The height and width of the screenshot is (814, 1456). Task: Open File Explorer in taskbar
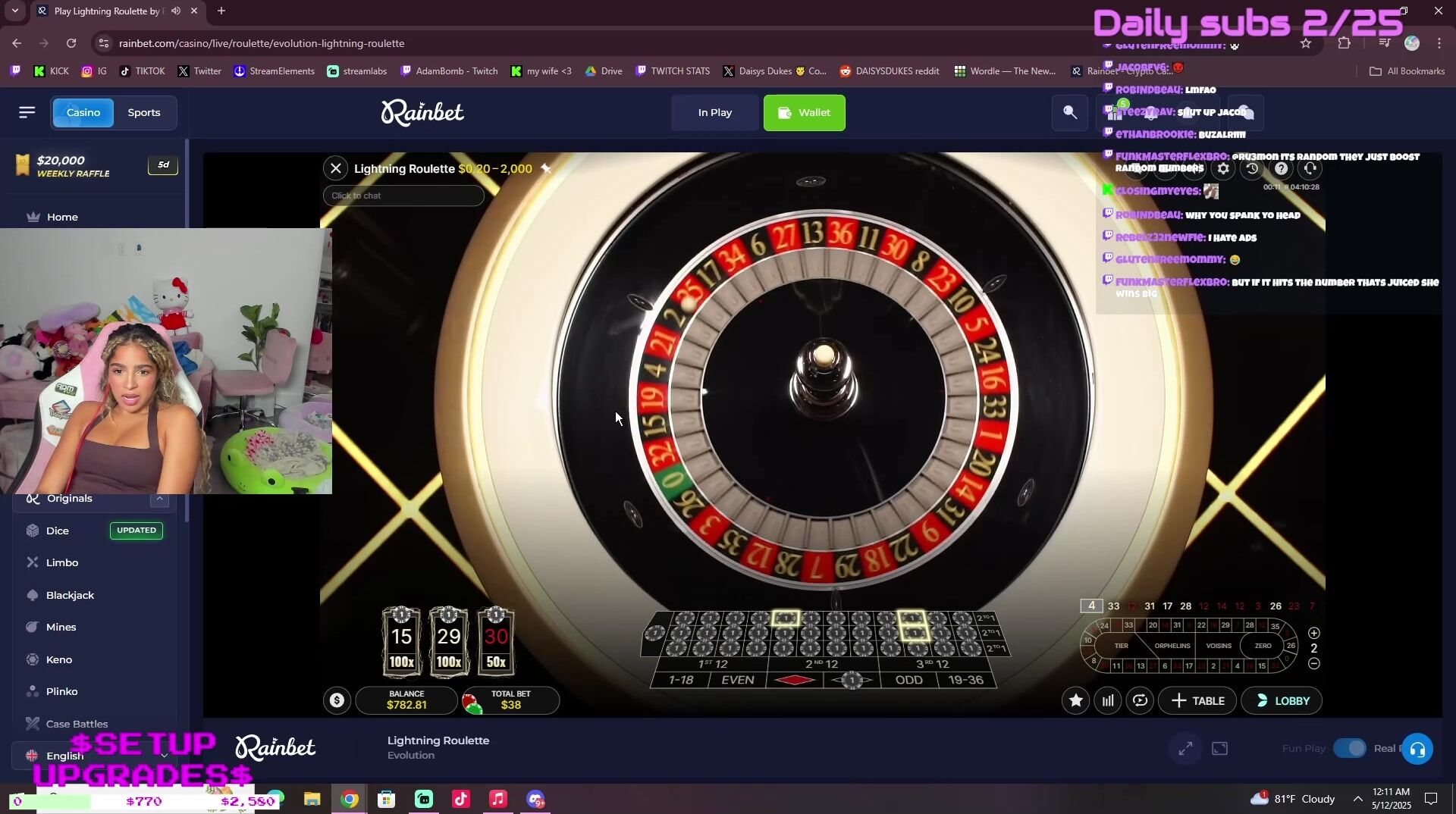point(312,800)
